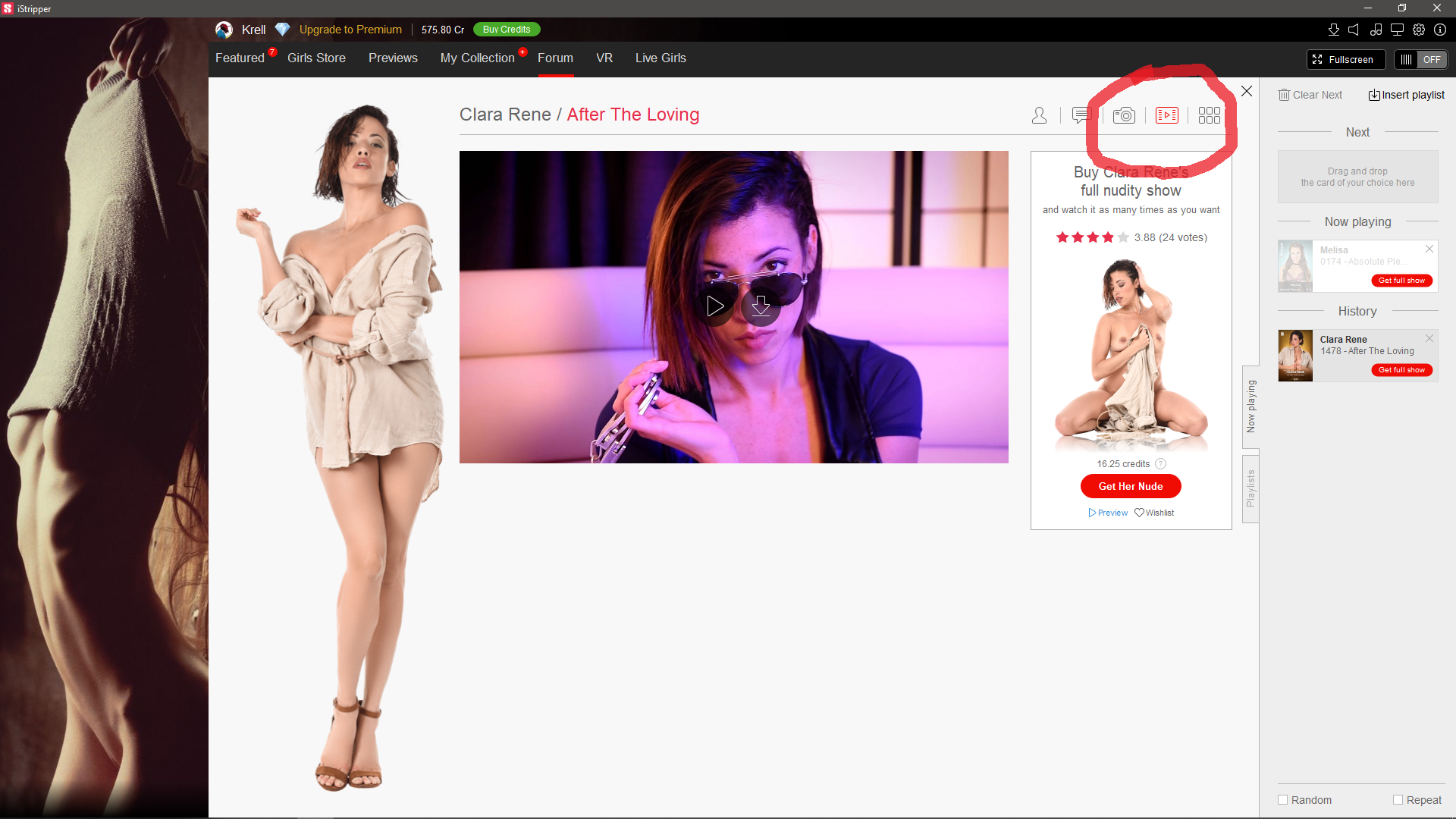The height and width of the screenshot is (819, 1456).
Task: Toggle the ON/OFF show switch
Action: click(x=1420, y=59)
